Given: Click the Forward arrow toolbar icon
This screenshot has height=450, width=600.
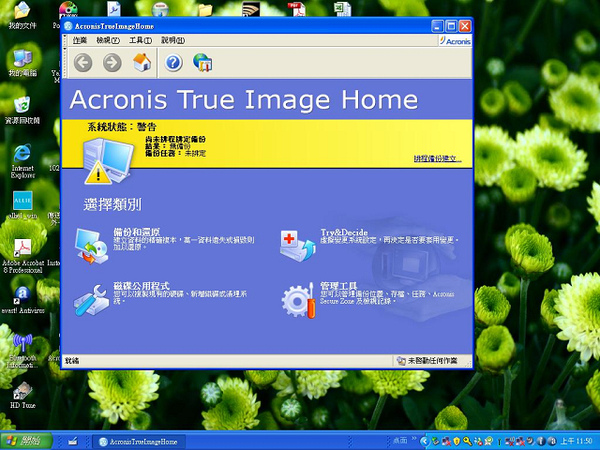Looking at the screenshot, I should point(112,63).
